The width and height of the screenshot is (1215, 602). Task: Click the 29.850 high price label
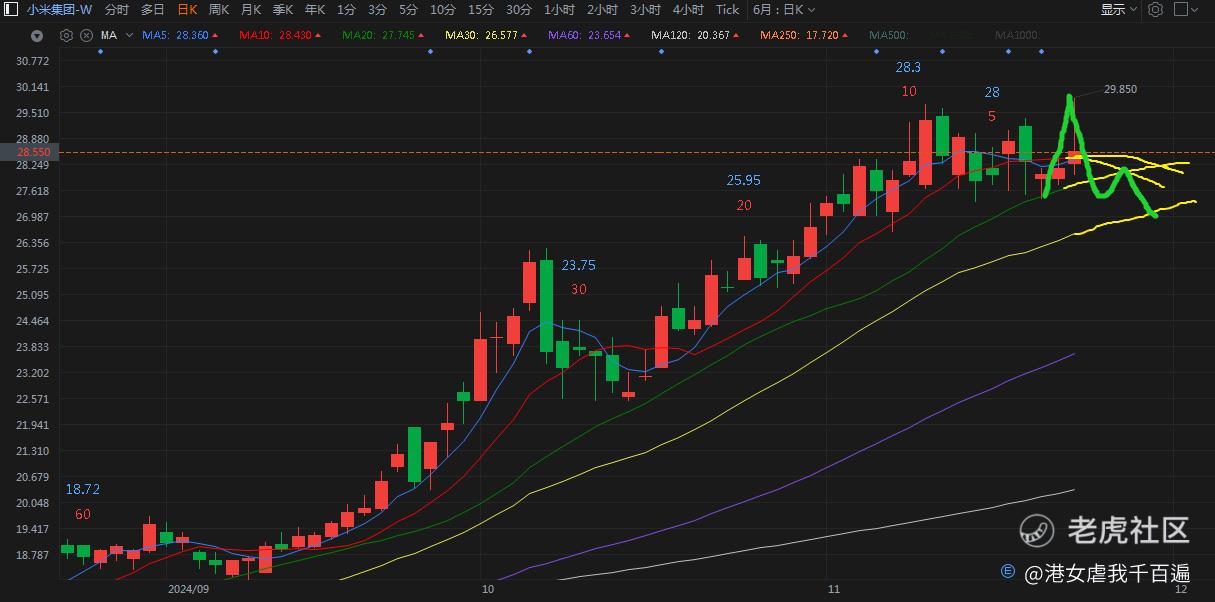1120,89
